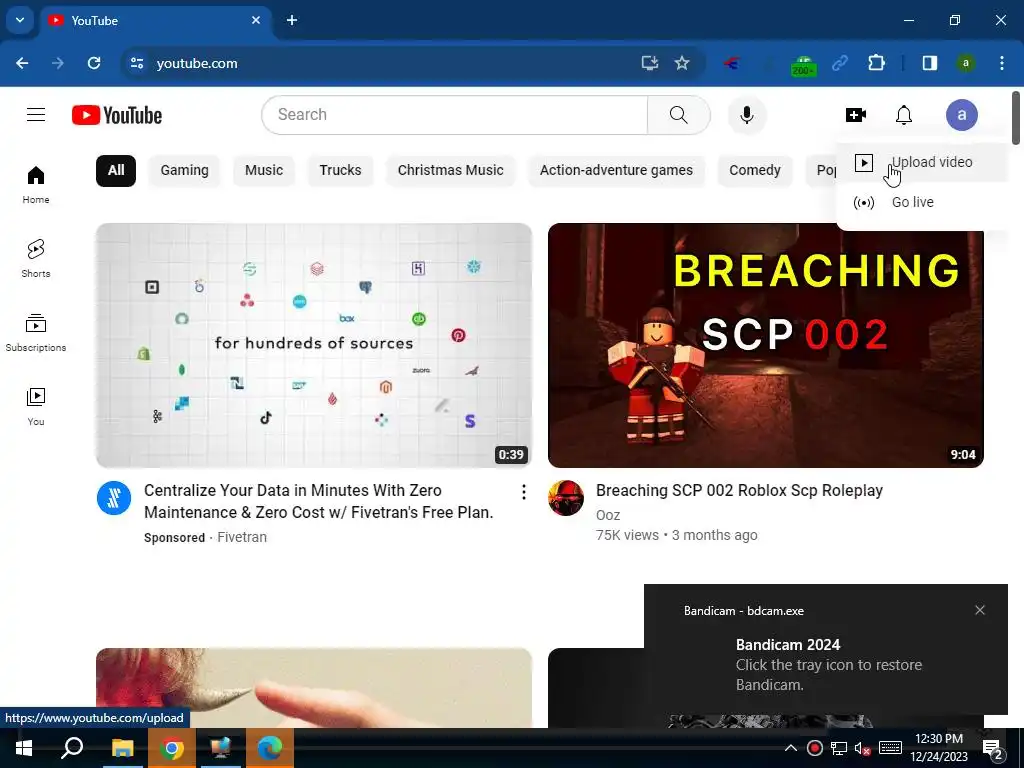View site information icon in address bar
The image size is (1024, 768).
(136, 63)
